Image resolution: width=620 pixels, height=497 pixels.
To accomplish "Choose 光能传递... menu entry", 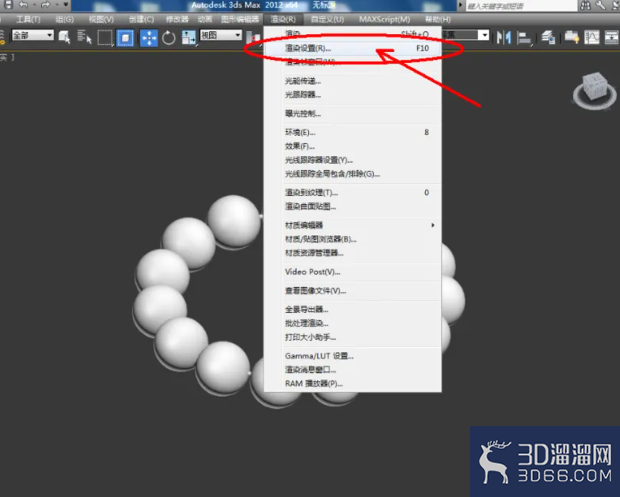I will pyautogui.click(x=353, y=81).
